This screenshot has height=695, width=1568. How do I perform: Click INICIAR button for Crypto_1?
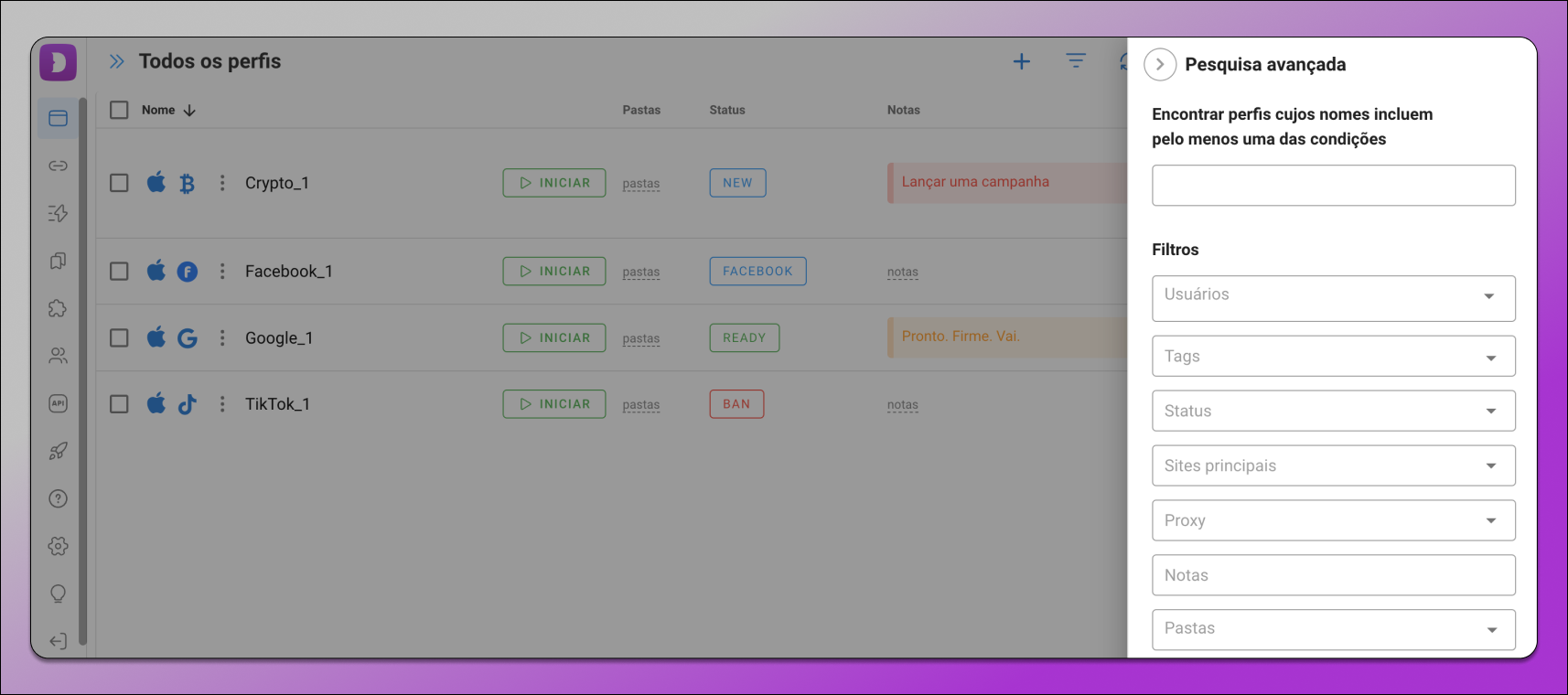pyautogui.click(x=554, y=183)
